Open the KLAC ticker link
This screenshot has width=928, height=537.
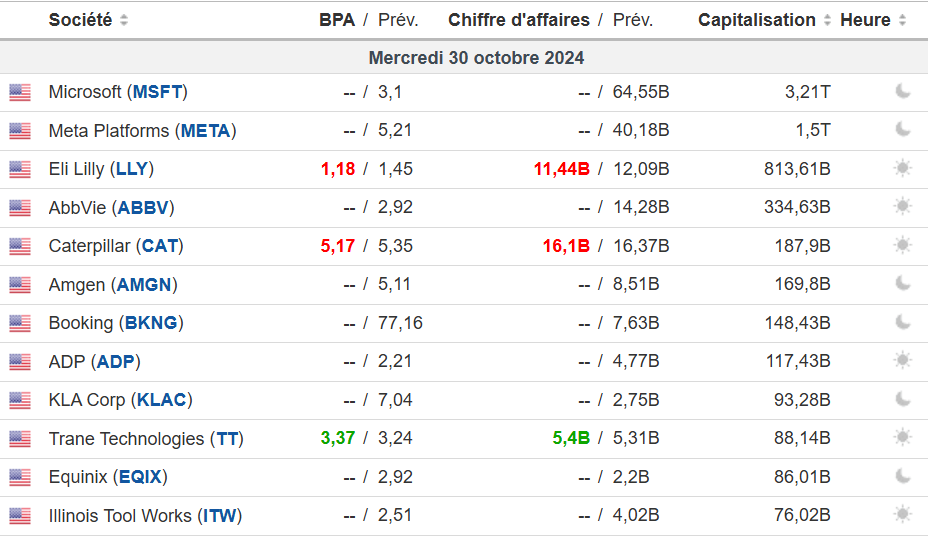click(x=162, y=400)
